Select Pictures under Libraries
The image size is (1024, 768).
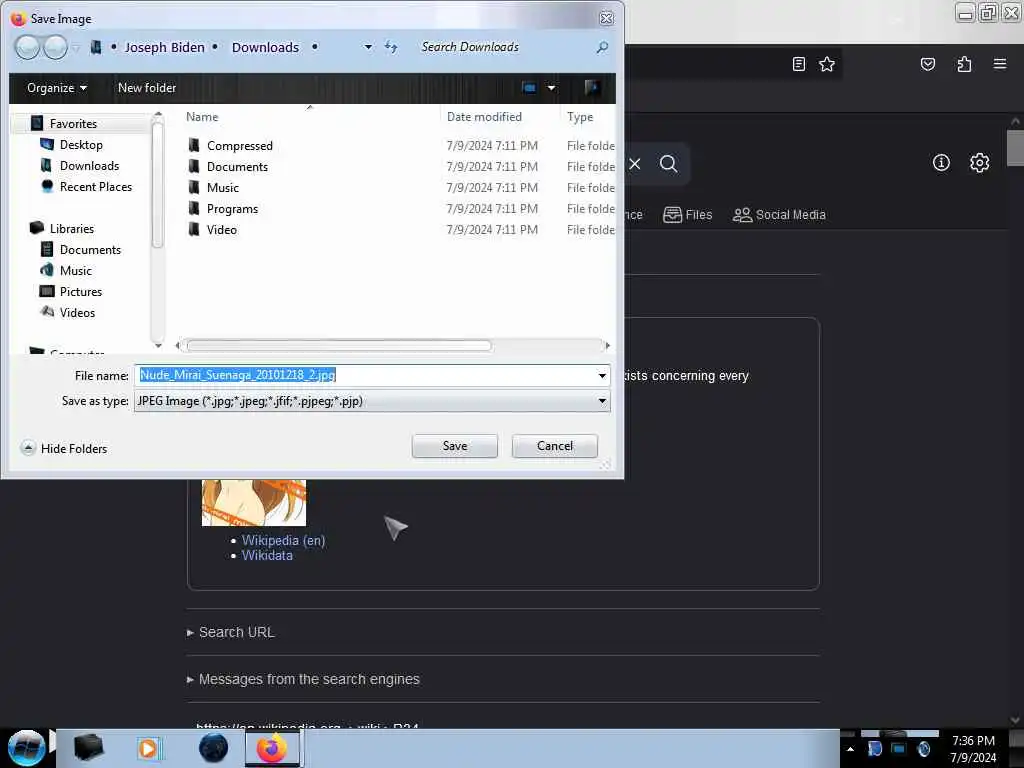tap(80, 291)
